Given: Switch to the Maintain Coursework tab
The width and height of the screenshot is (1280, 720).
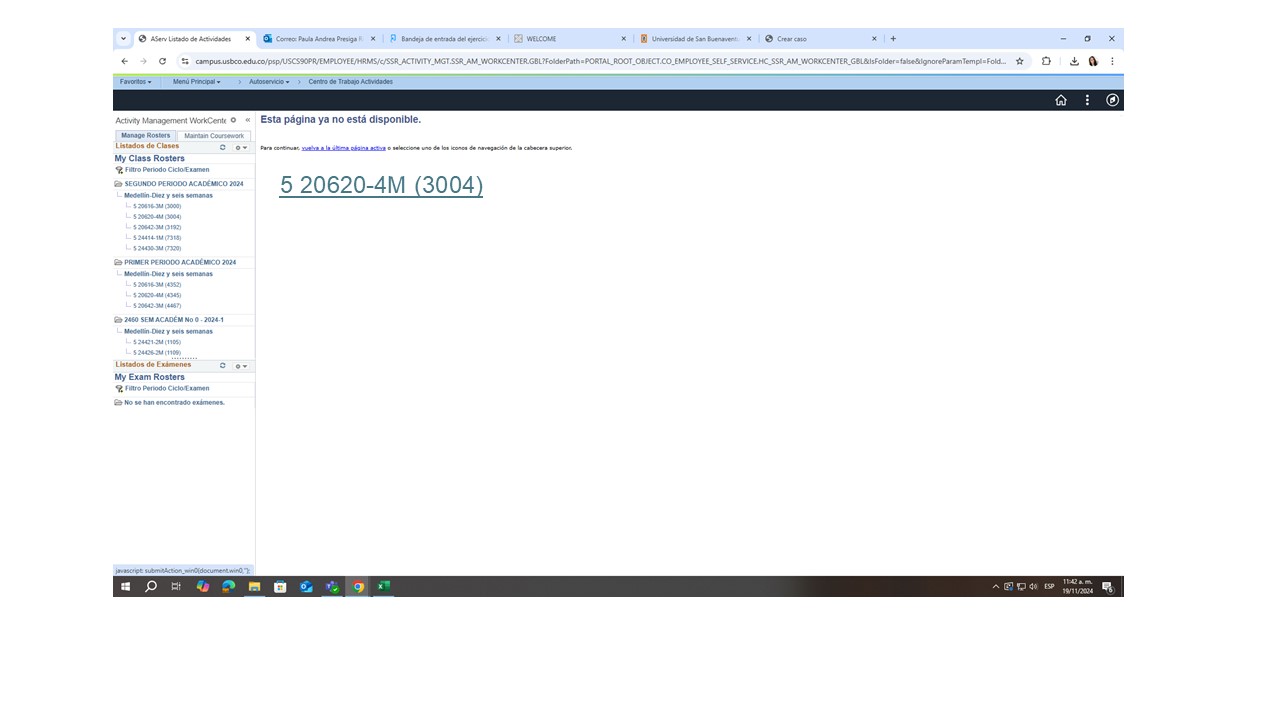Looking at the screenshot, I should (214, 136).
